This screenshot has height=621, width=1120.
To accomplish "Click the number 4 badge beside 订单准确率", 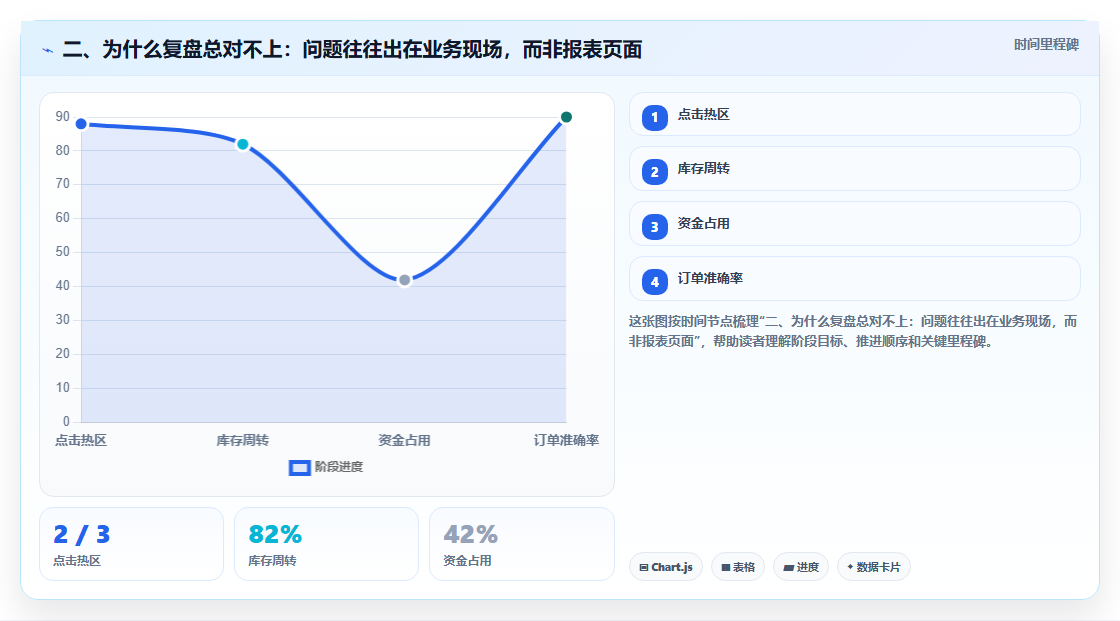I will pos(654,282).
